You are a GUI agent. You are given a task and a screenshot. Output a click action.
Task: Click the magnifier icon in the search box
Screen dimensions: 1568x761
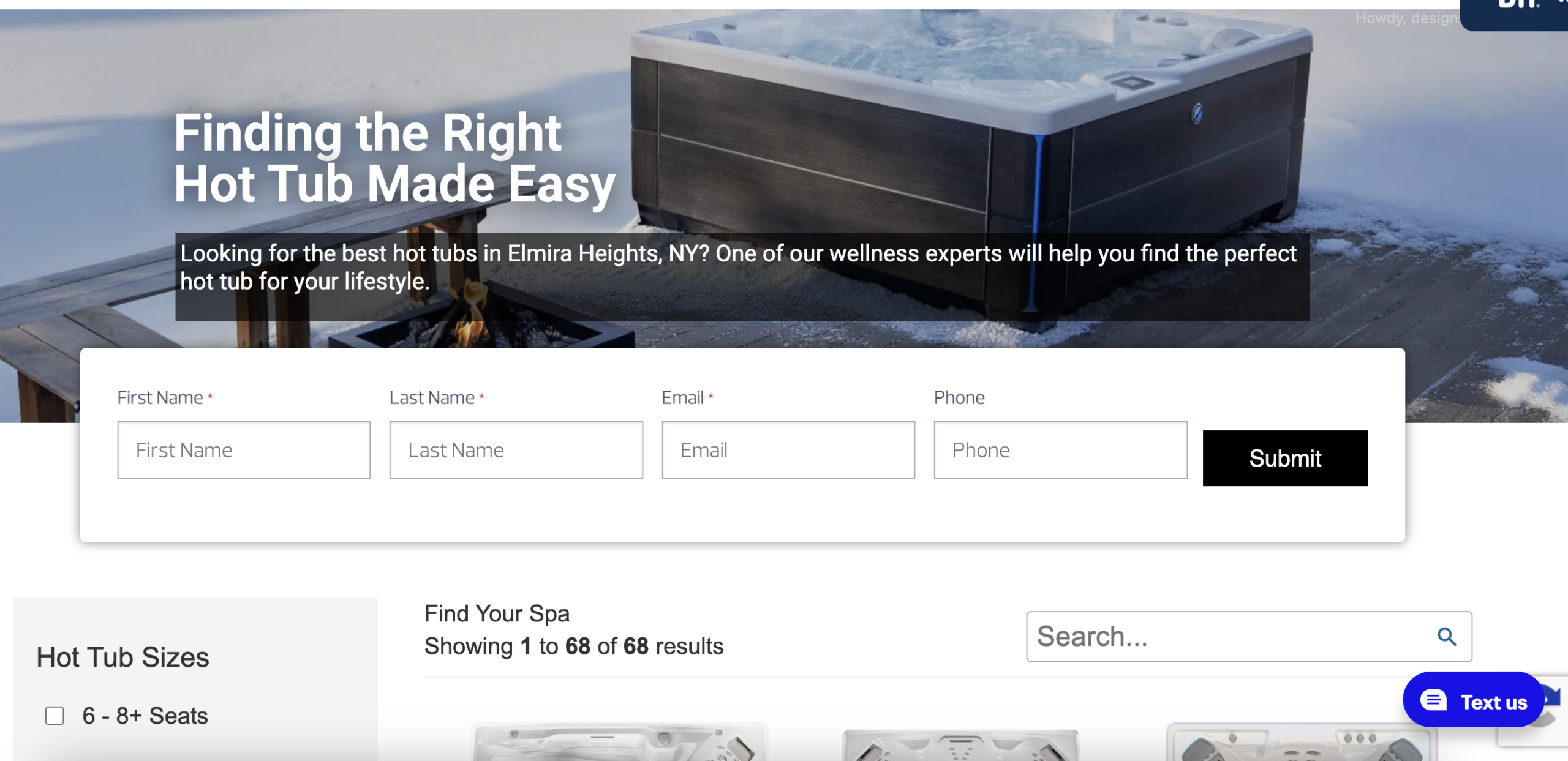1446,637
